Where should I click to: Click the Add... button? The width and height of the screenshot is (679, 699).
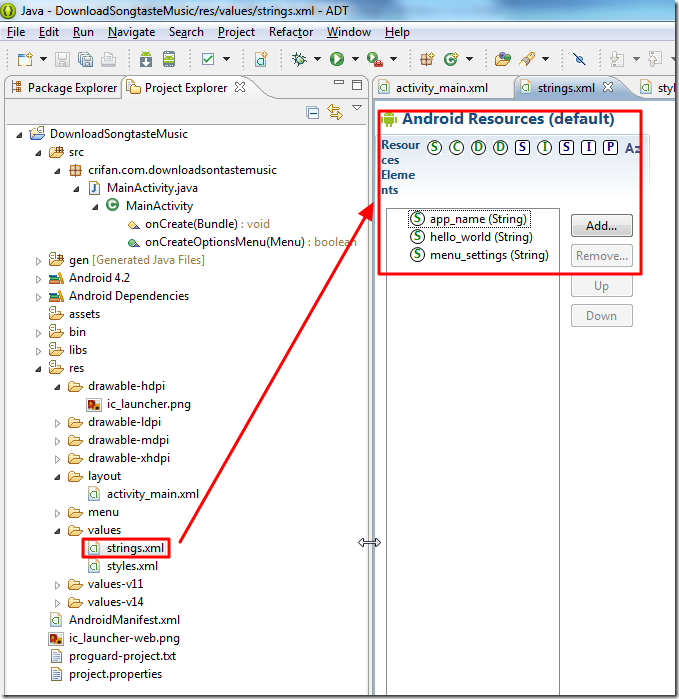pyautogui.click(x=601, y=226)
